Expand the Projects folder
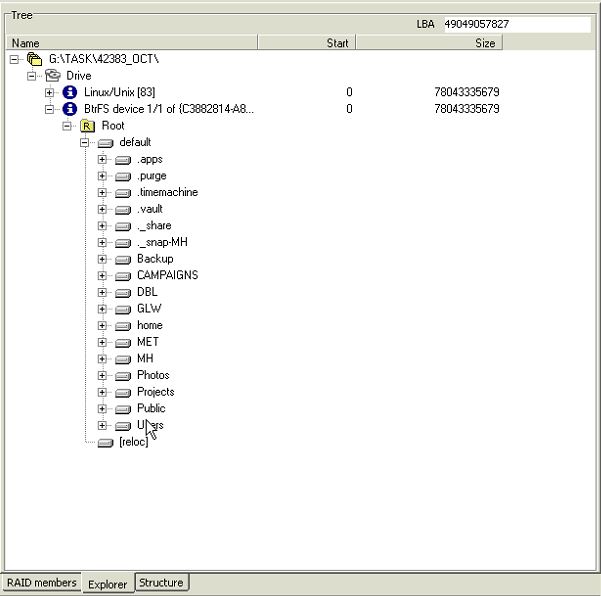Screen dimensions: 601x596 pyautogui.click(x=102, y=392)
